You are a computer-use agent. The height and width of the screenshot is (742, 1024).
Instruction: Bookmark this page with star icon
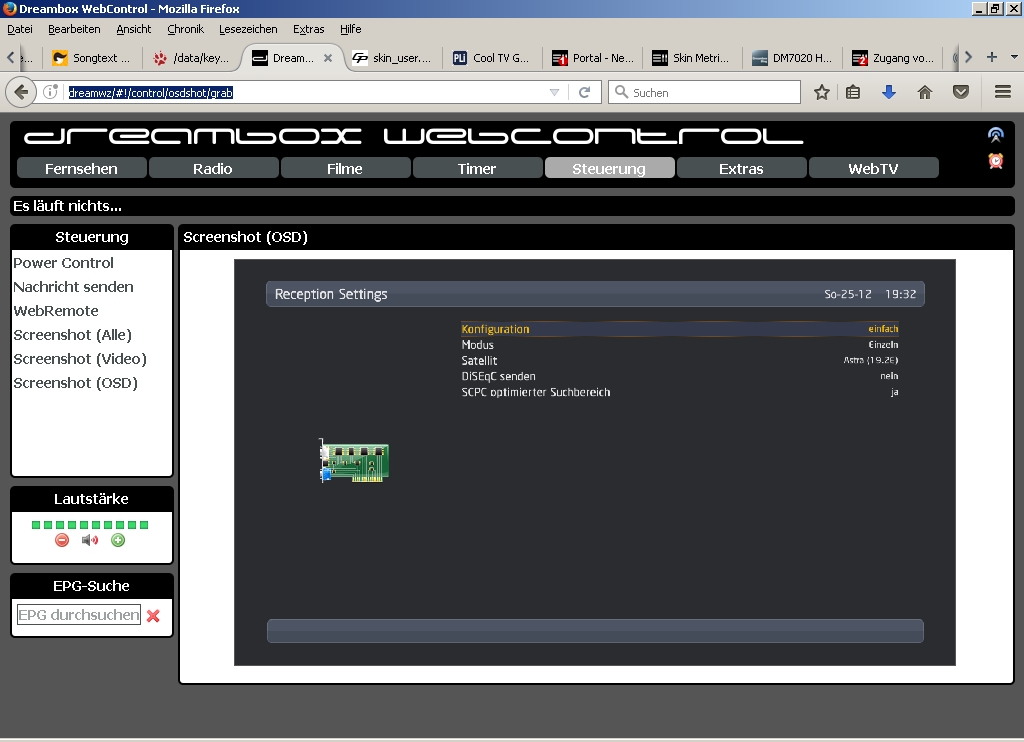[x=822, y=93]
